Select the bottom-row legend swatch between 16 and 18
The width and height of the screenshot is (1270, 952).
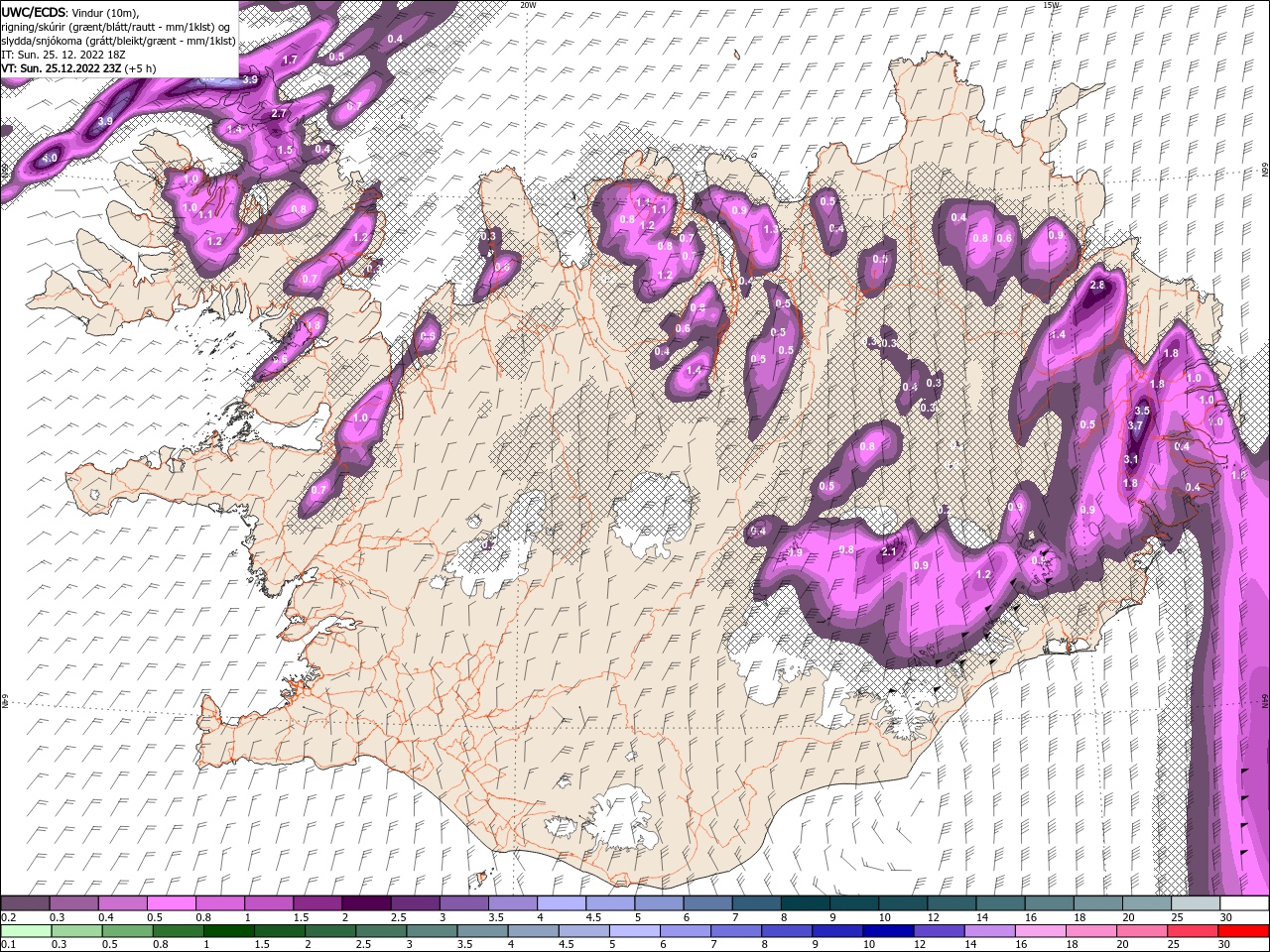(1040, 931)
